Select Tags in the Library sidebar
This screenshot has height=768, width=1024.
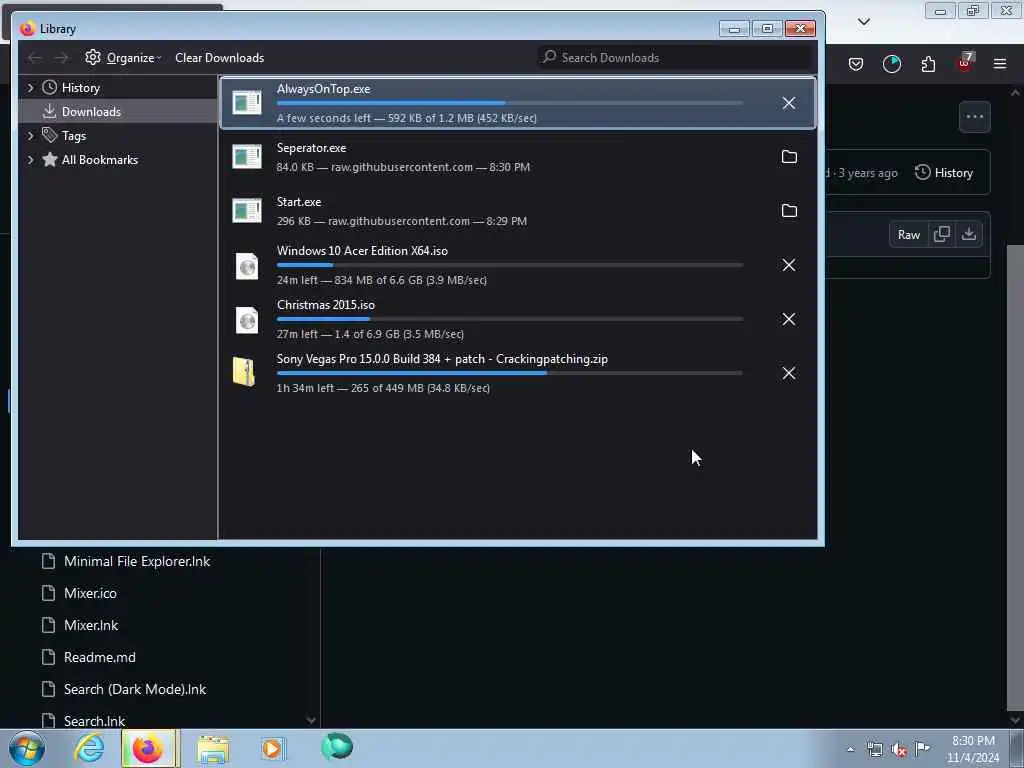click(x=74, y=136)
